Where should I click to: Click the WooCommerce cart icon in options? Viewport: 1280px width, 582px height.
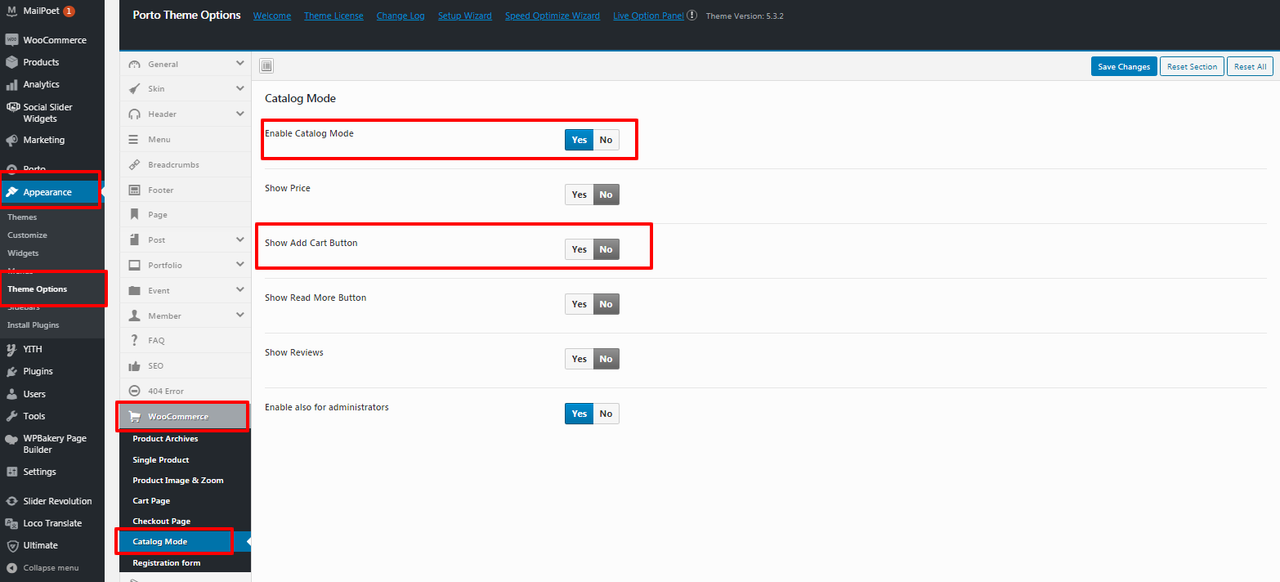click(x=134, y=416)
